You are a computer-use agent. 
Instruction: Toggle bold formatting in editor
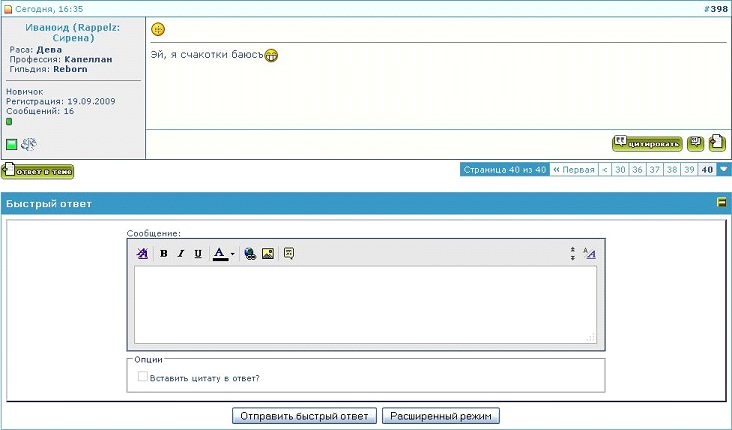pos(163,254)
